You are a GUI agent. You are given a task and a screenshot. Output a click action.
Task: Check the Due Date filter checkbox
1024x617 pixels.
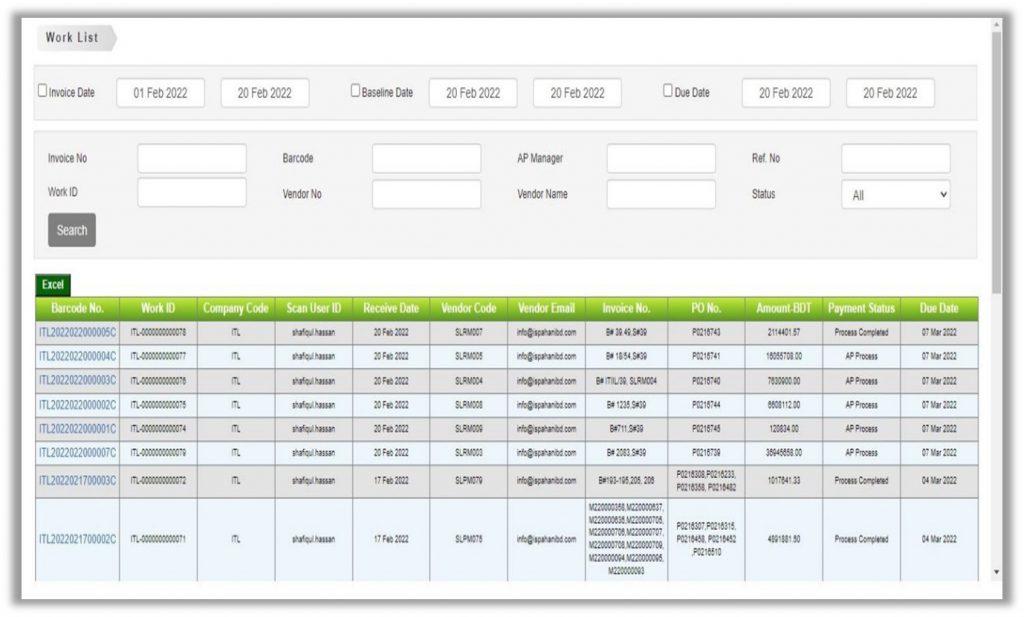pos(668,91)
